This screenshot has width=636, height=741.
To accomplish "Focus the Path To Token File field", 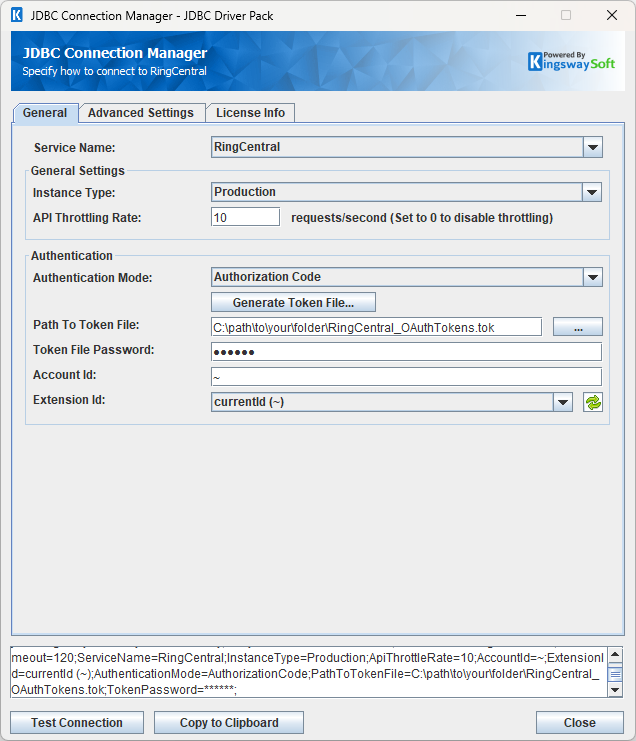I will pos(376,327).
